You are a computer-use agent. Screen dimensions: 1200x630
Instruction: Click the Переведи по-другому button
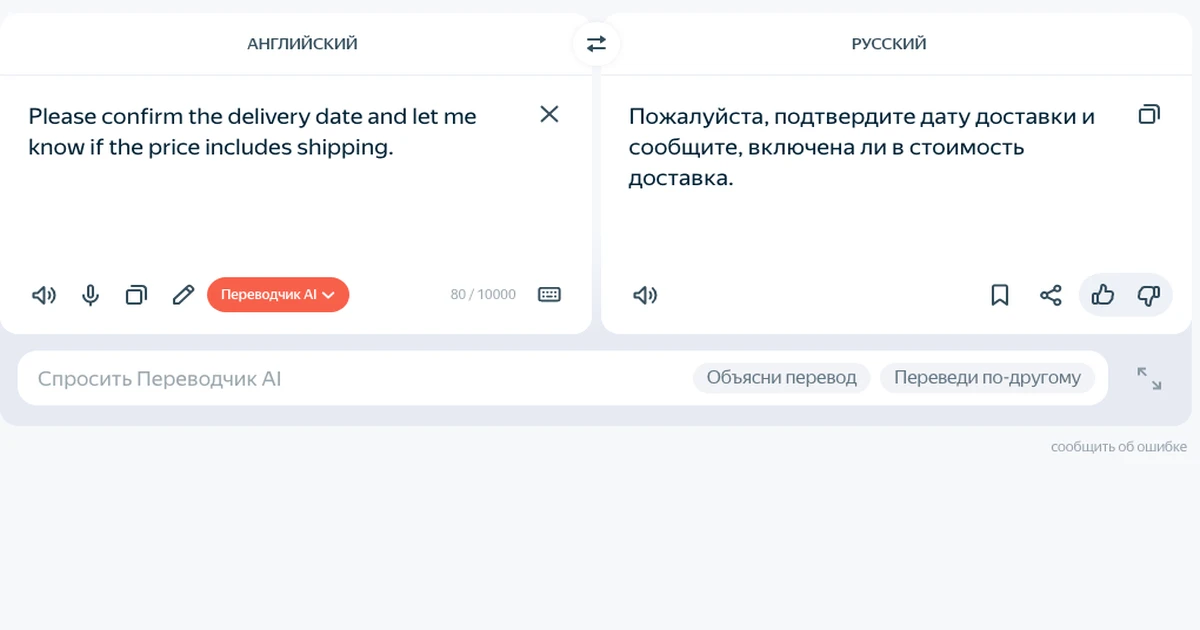click(988, 378)
